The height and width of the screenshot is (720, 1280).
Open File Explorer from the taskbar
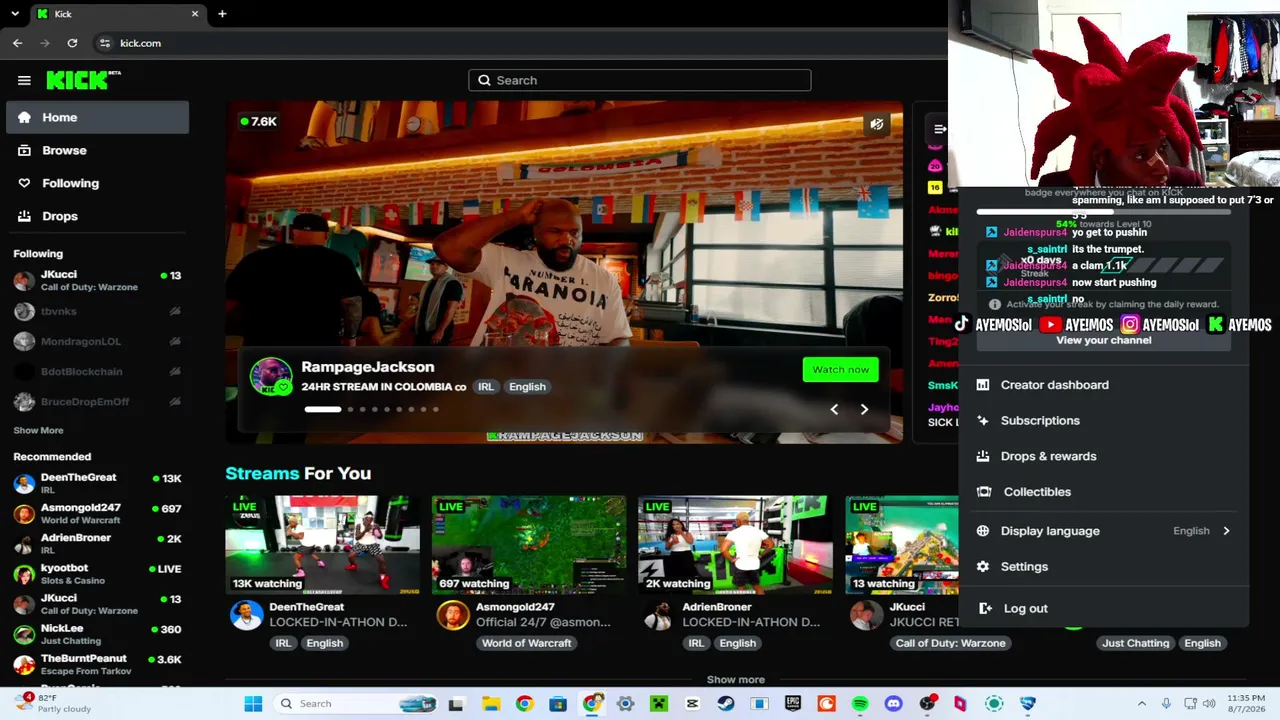click(491, 704)
